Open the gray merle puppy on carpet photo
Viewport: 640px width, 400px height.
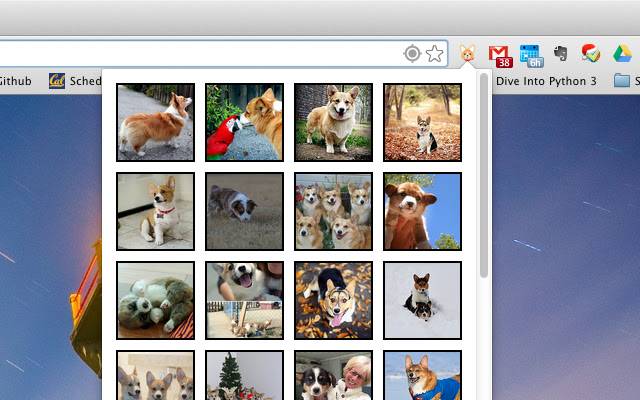[244, 211]
